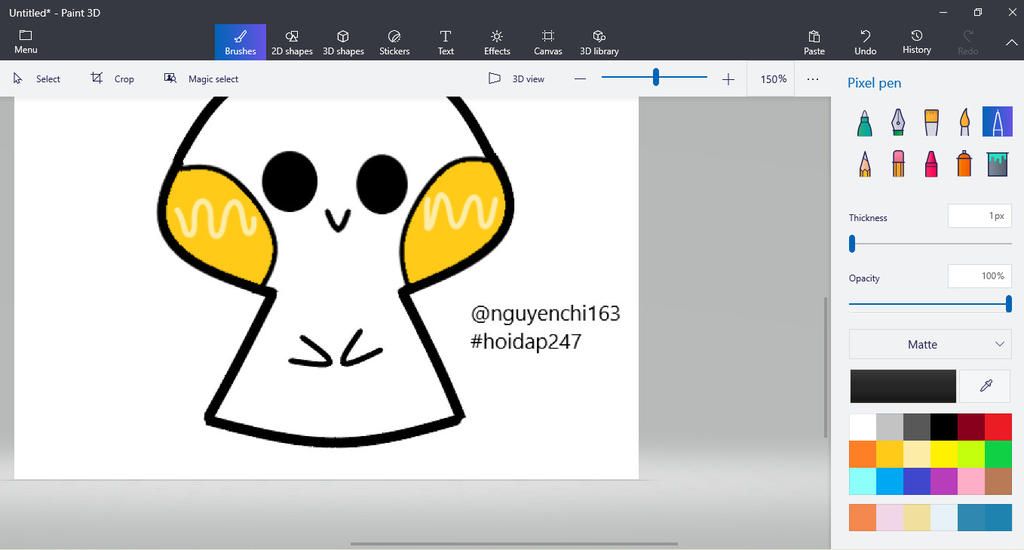1024x550 pixels.
Task: Choose the light gray swatch
Action: click(889, 427)
